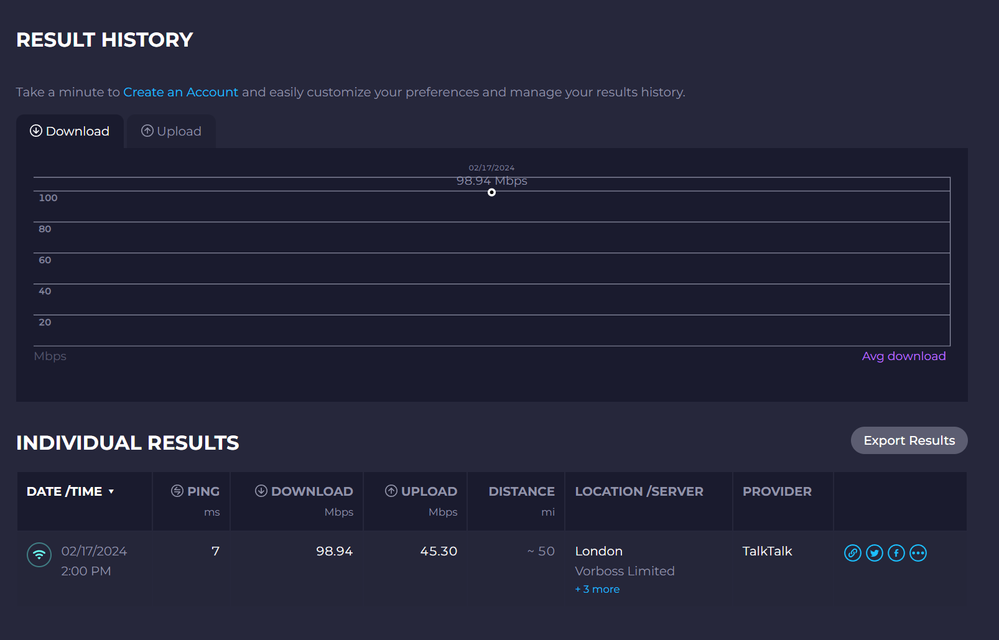Switch to the Upload chart tab
Viewport: 999px width, 640px height.
(x=171, y=131)
